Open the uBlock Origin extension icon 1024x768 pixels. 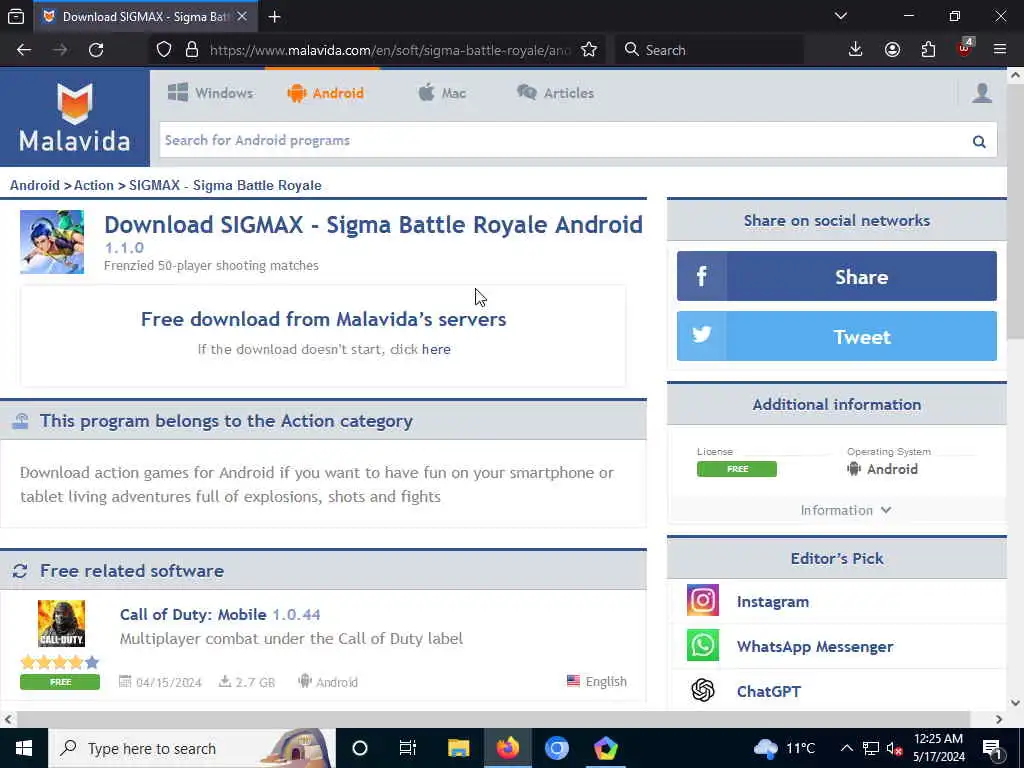pyautogui.click(x=965, y=48)
